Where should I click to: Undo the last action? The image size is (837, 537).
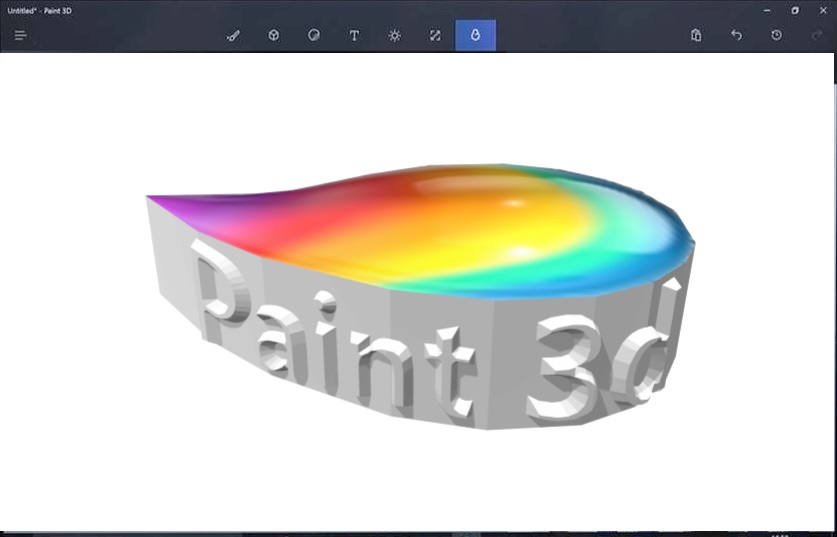point(736,35)
